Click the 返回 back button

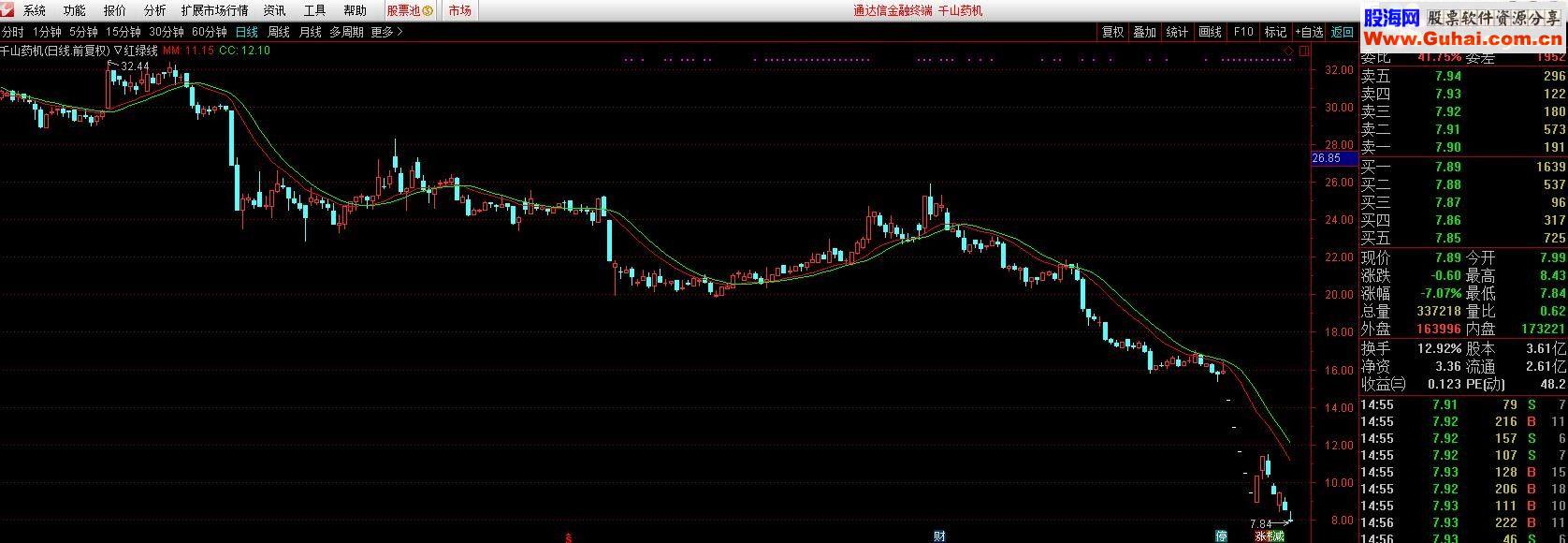pyautogui.click(x=1343, y=32)
